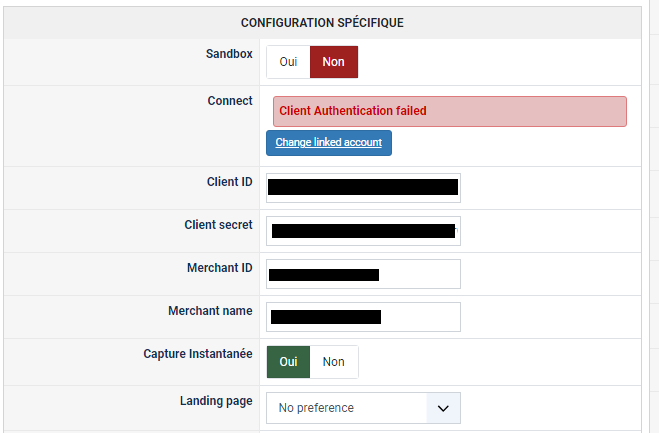Select Non for Sandbox option
This screenshot has height=433, width=659.
click(x=334, y=62)
